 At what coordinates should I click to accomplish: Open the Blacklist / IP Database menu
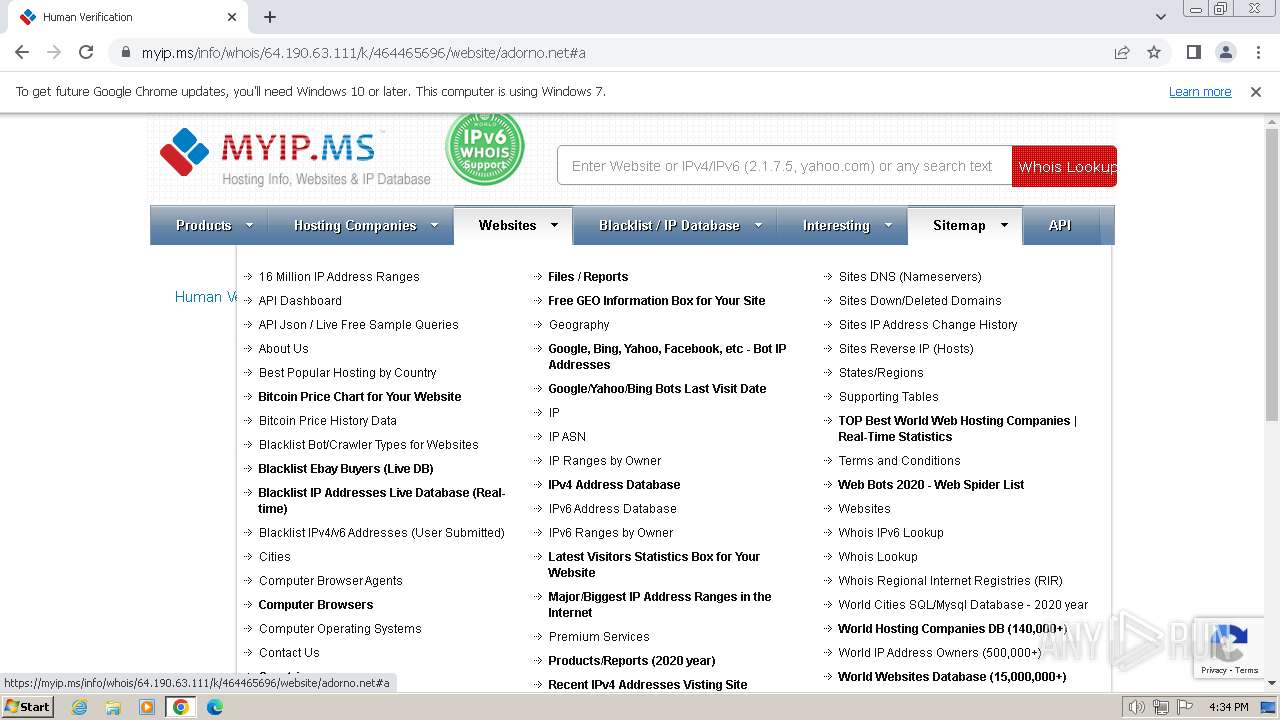(x=669, y=225)
